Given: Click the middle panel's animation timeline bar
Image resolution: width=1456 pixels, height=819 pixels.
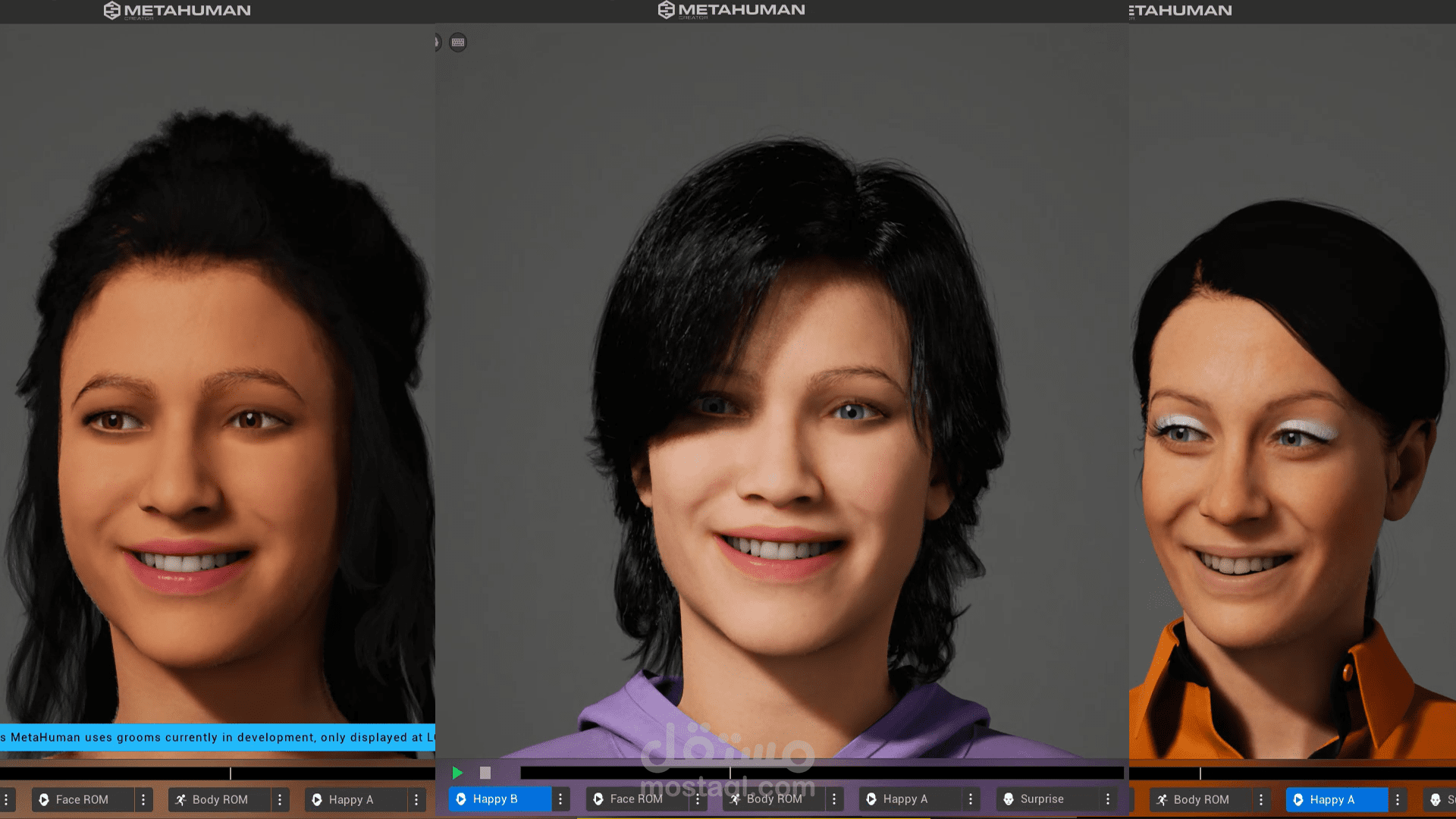Looking at the screenshot, I should (x=821, y=773).
